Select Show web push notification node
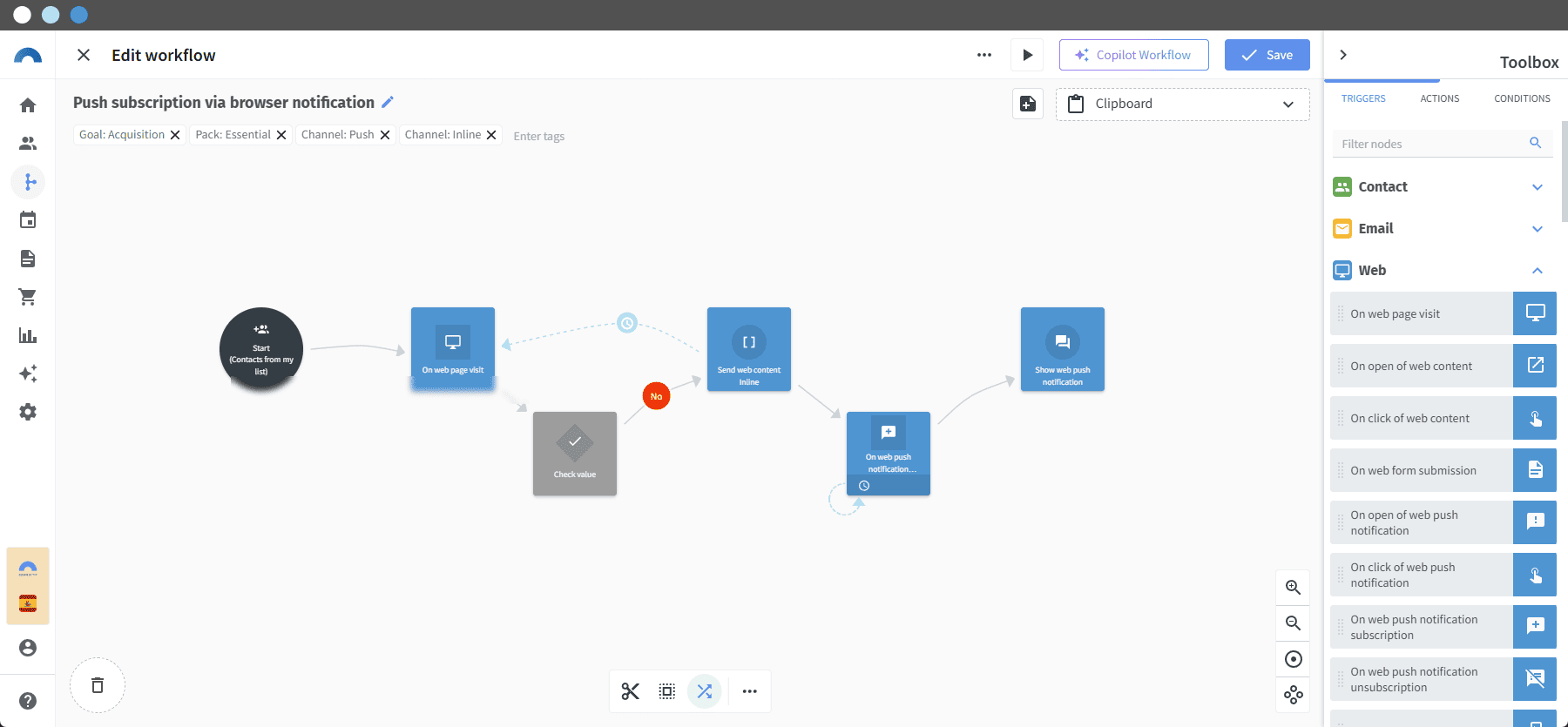 (x=1063, y=349)
